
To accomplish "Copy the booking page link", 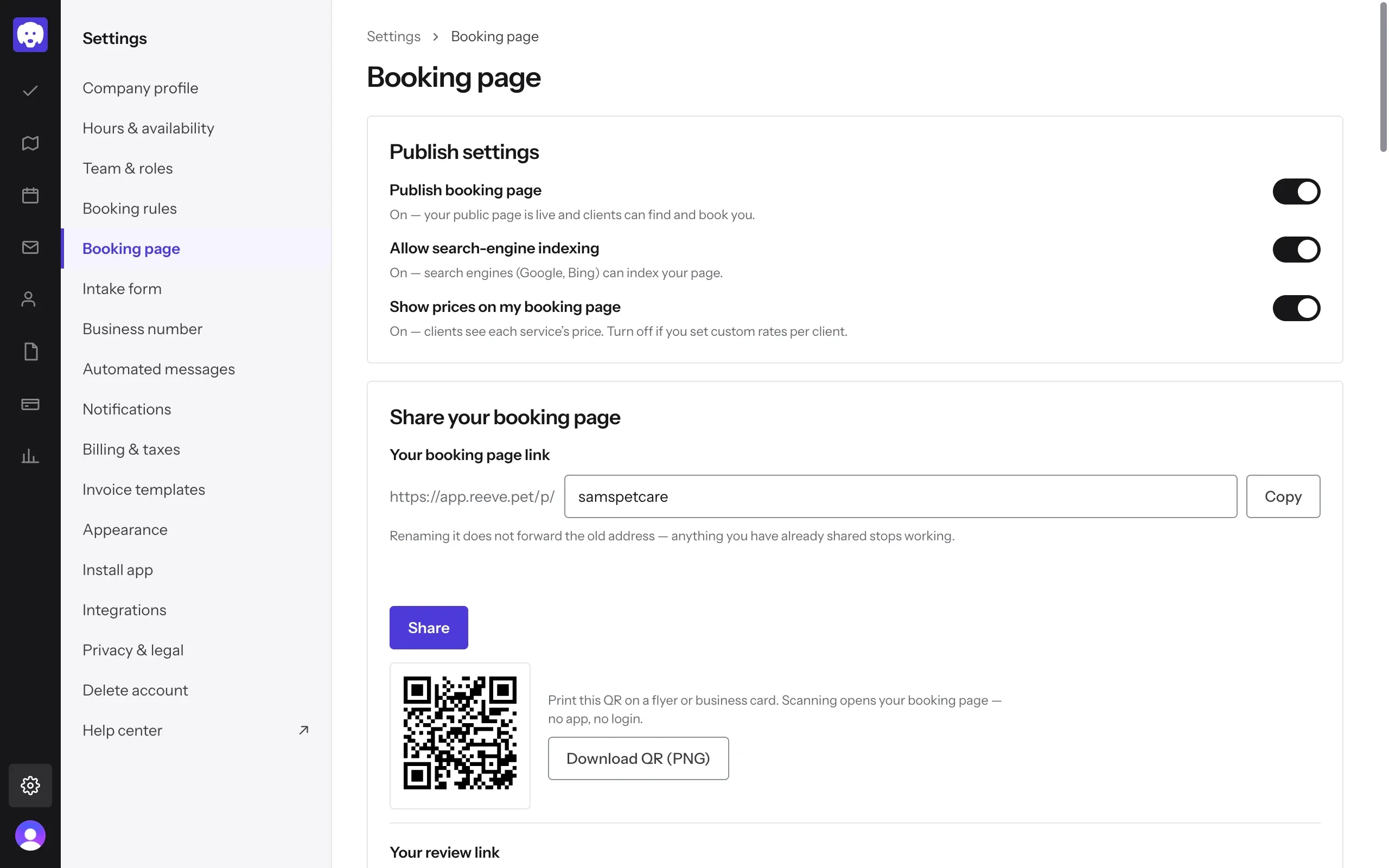I will tap(1283, 496).
